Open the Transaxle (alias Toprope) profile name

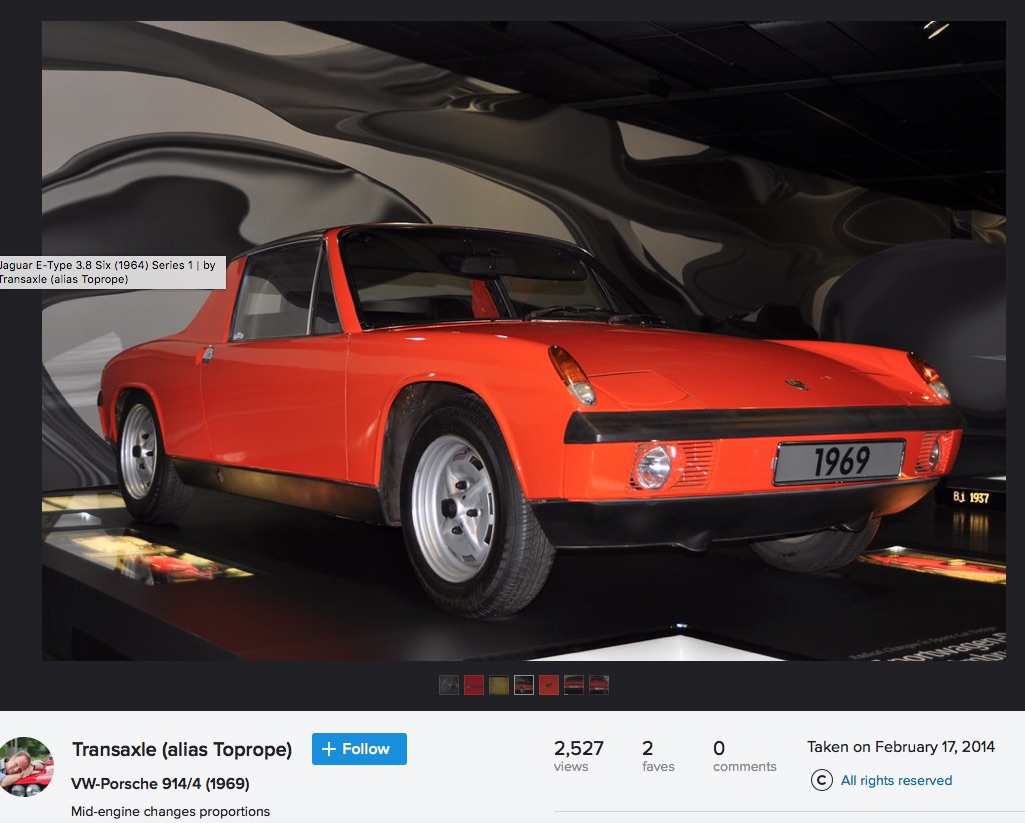click(182, 749)
